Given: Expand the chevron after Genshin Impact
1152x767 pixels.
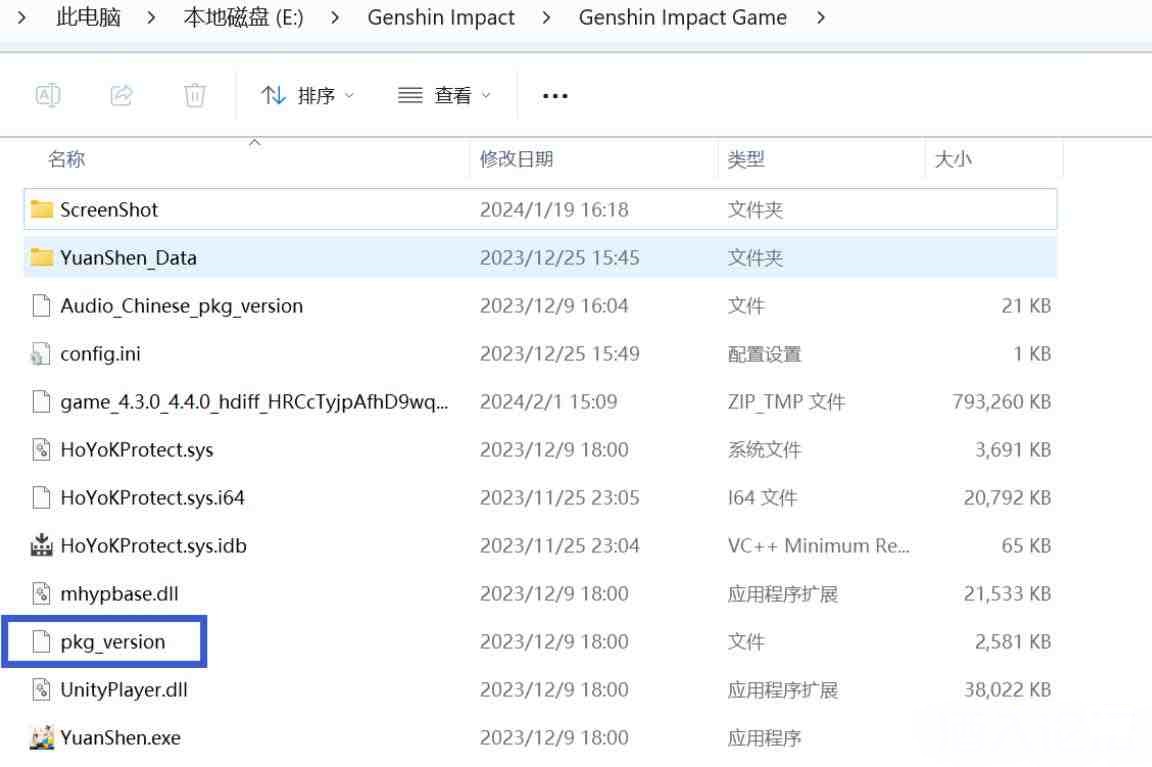Looking at the screenshot, I should (546, 17).
